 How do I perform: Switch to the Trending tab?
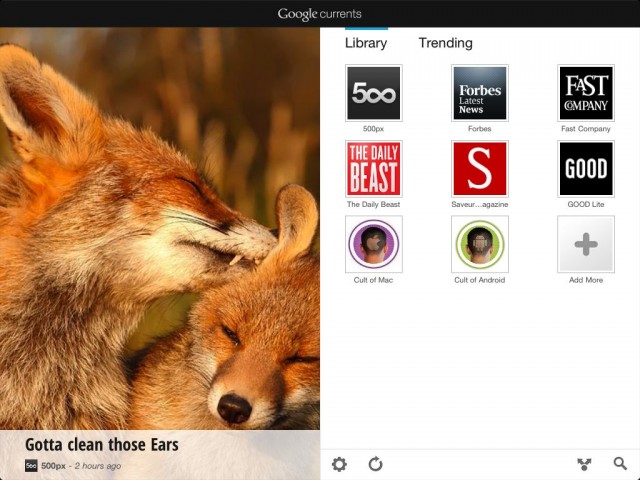[x=445, y=43]
